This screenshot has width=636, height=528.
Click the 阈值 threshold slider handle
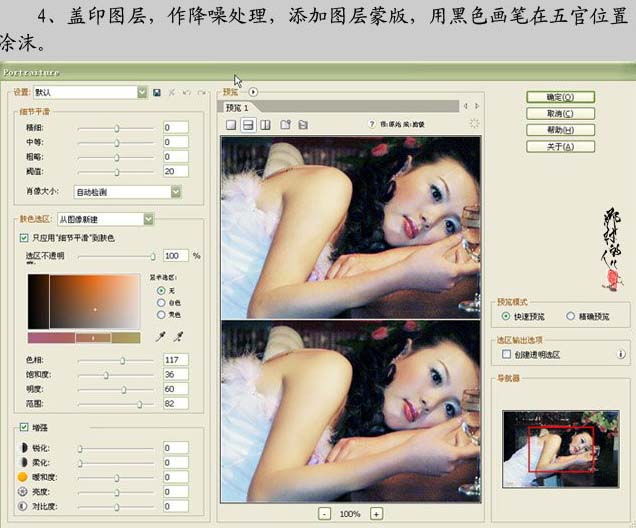click(116, 172)
